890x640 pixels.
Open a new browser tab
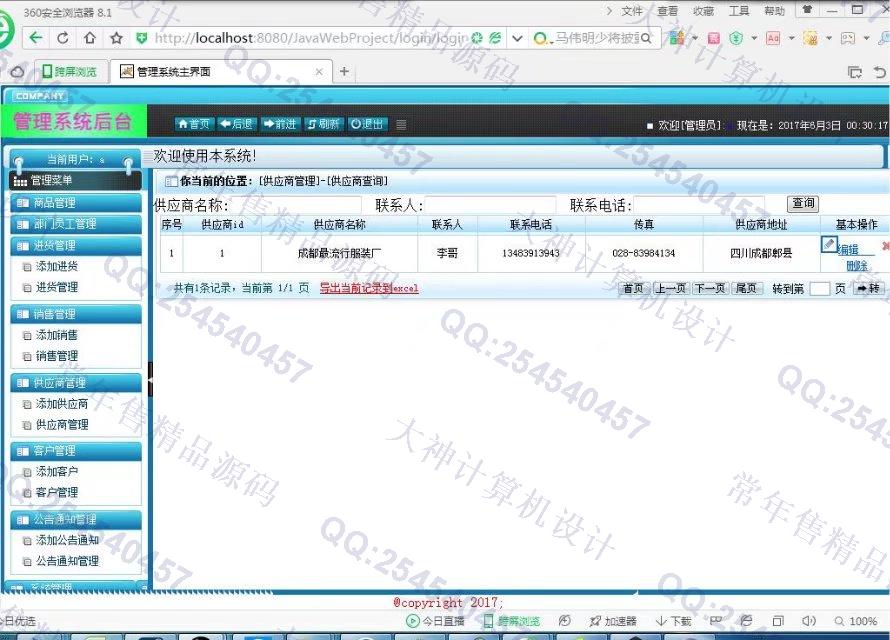344,71
